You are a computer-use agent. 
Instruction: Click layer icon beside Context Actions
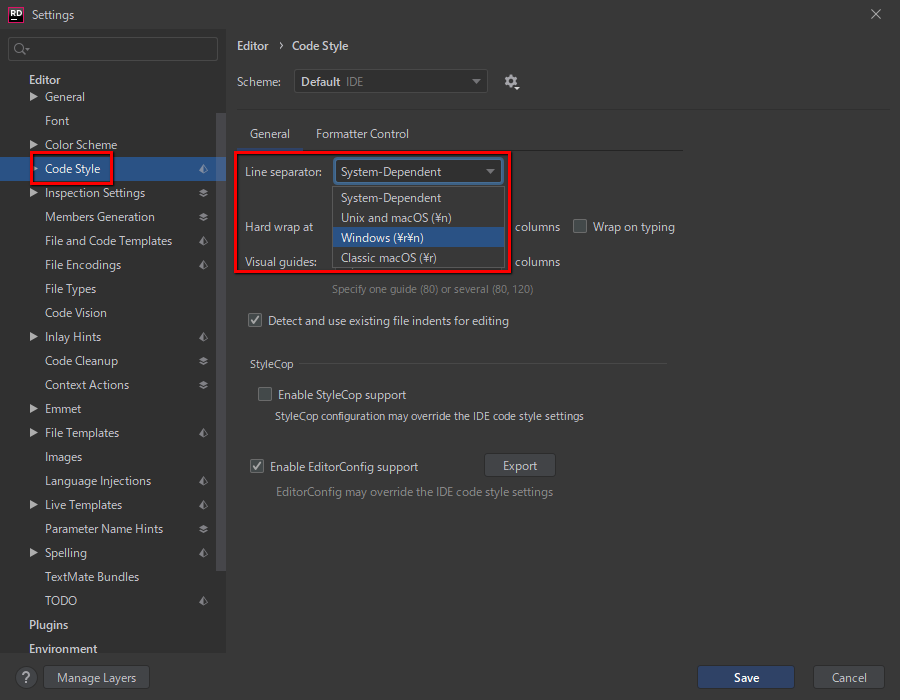click(203, 385)
